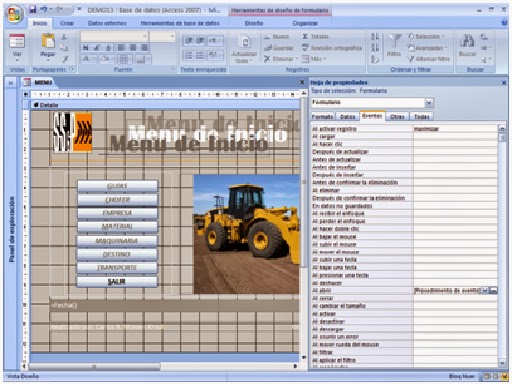The height and width of the screenshot is (384, 512).
Task: Switch to the Crear ribbon tab
Action: pos(67,23)
